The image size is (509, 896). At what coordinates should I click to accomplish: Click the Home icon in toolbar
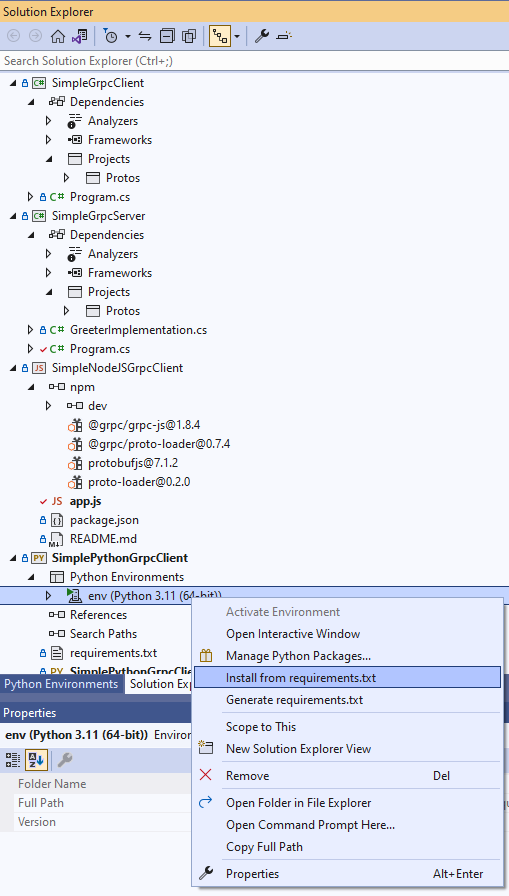pos(58,37)
